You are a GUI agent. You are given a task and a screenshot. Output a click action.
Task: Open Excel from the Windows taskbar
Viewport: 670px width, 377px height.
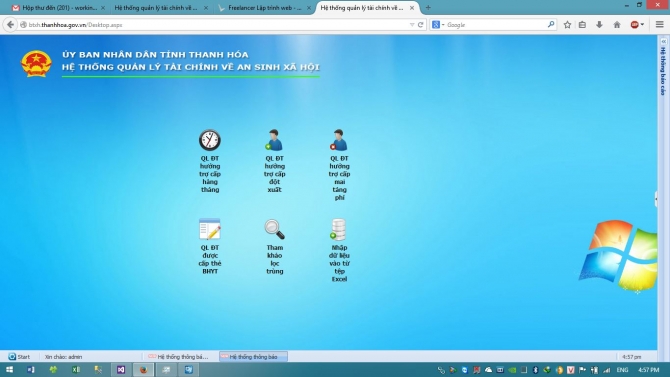tap(76, 370)
